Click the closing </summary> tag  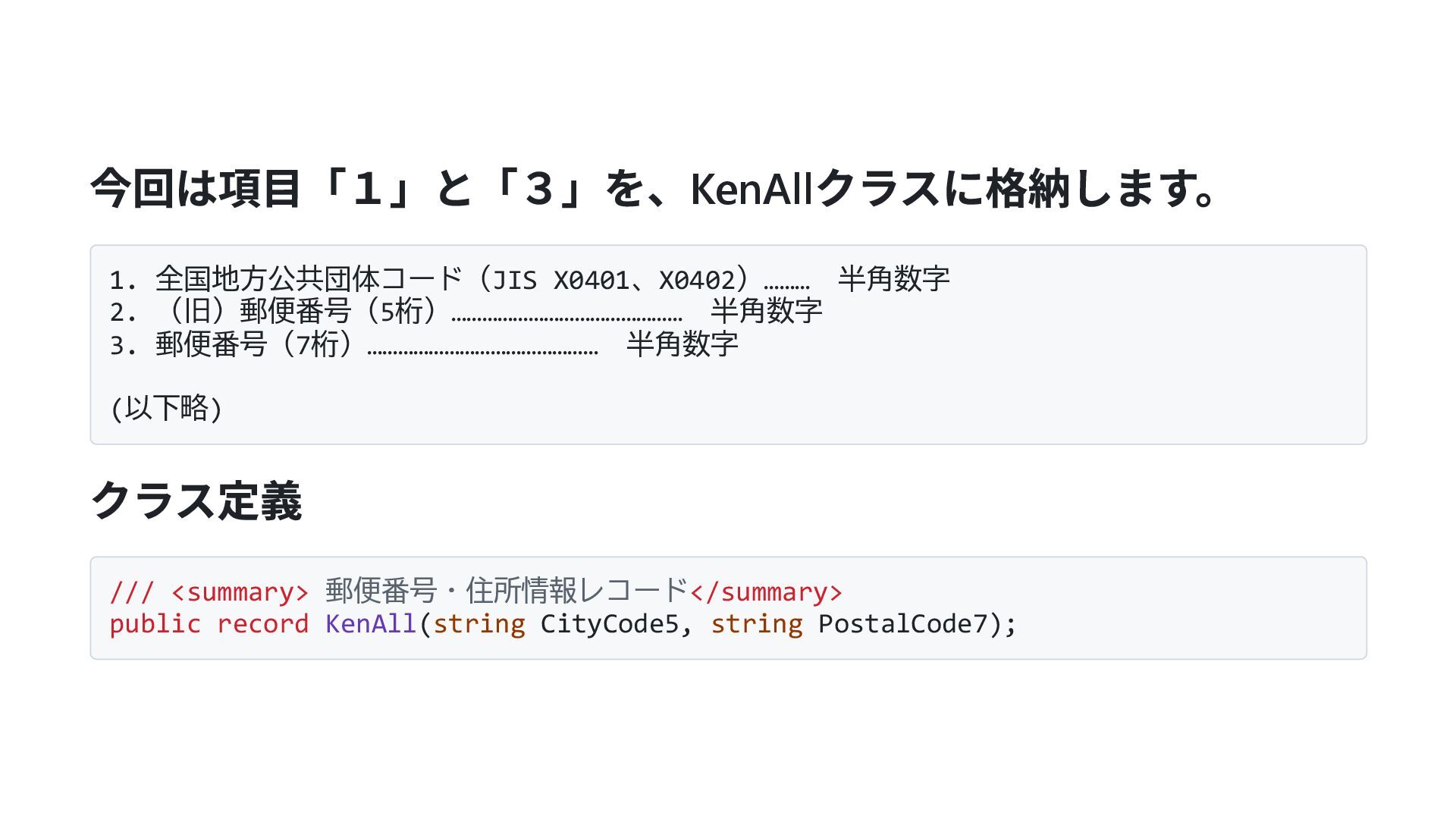(766, 591)
